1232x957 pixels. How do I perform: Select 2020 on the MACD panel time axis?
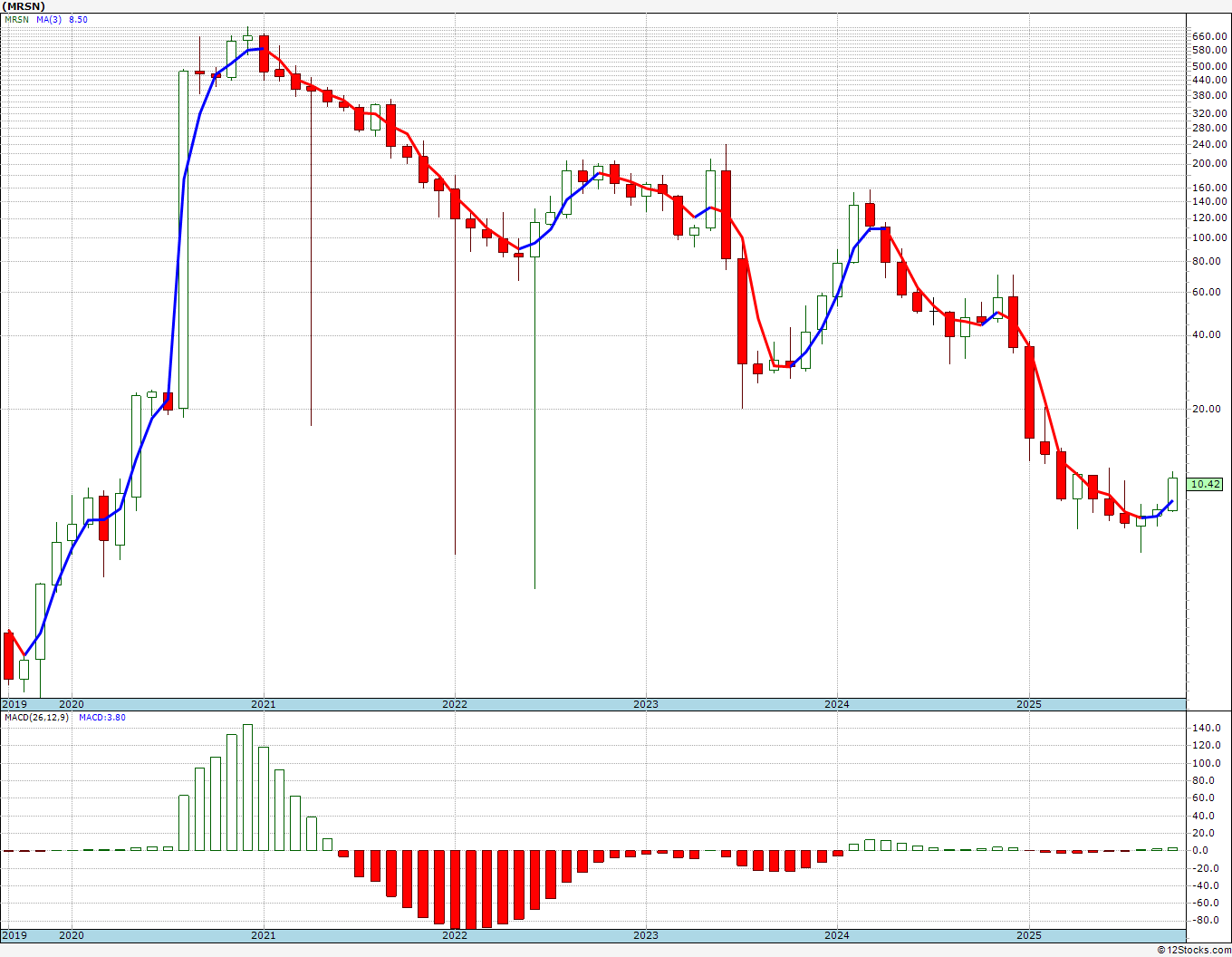point(71,935)
